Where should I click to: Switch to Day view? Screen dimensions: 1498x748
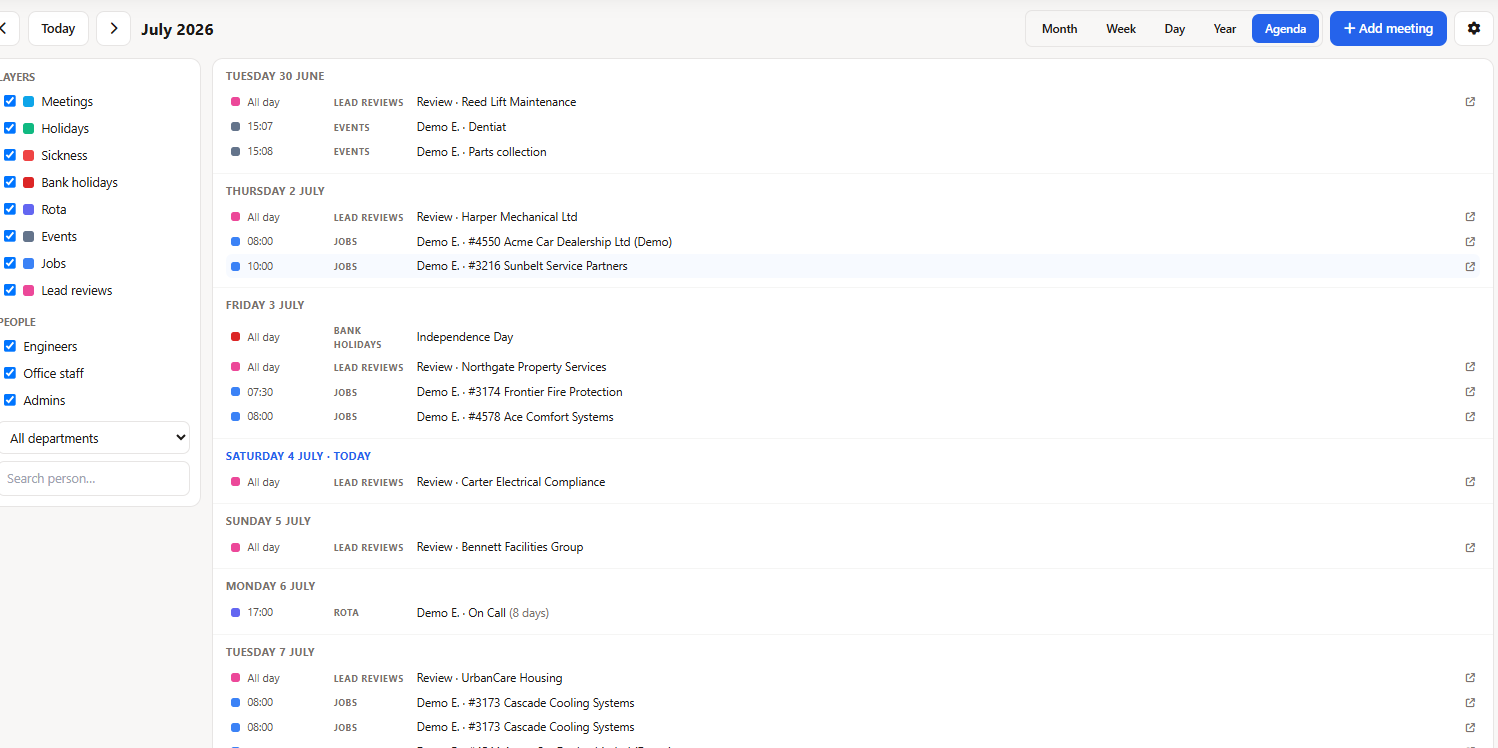1175,29
